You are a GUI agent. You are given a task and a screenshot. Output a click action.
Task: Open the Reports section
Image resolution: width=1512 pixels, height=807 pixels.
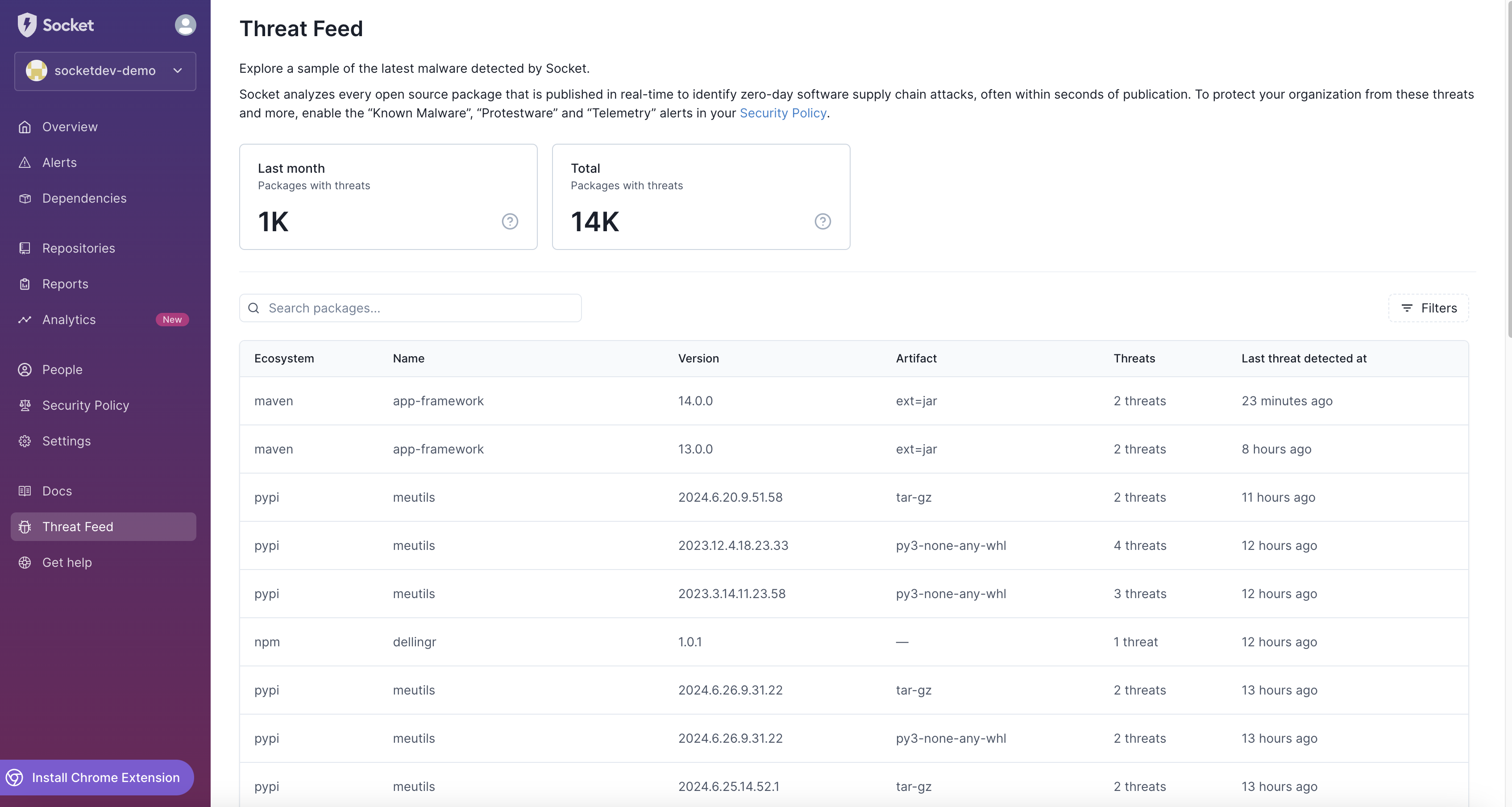[x=103, y=284]
